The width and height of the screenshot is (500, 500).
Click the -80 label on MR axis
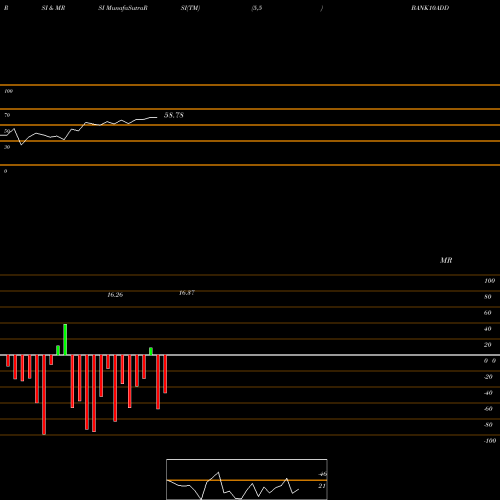pos(488,425)
